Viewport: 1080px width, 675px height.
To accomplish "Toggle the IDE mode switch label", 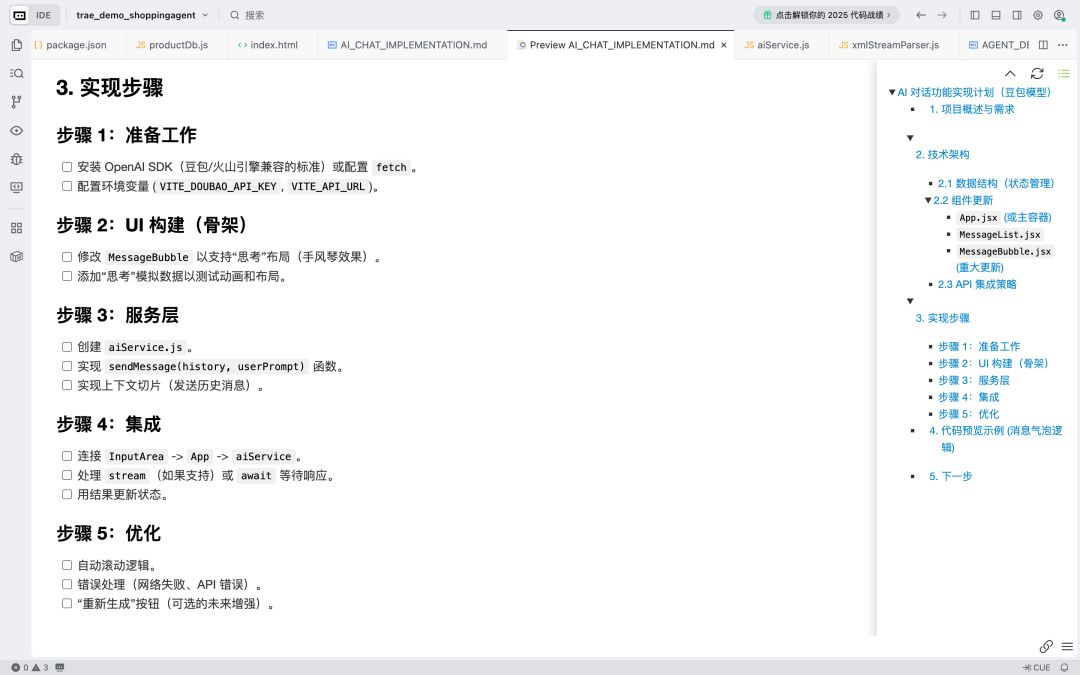I will [x=43, y=15].
